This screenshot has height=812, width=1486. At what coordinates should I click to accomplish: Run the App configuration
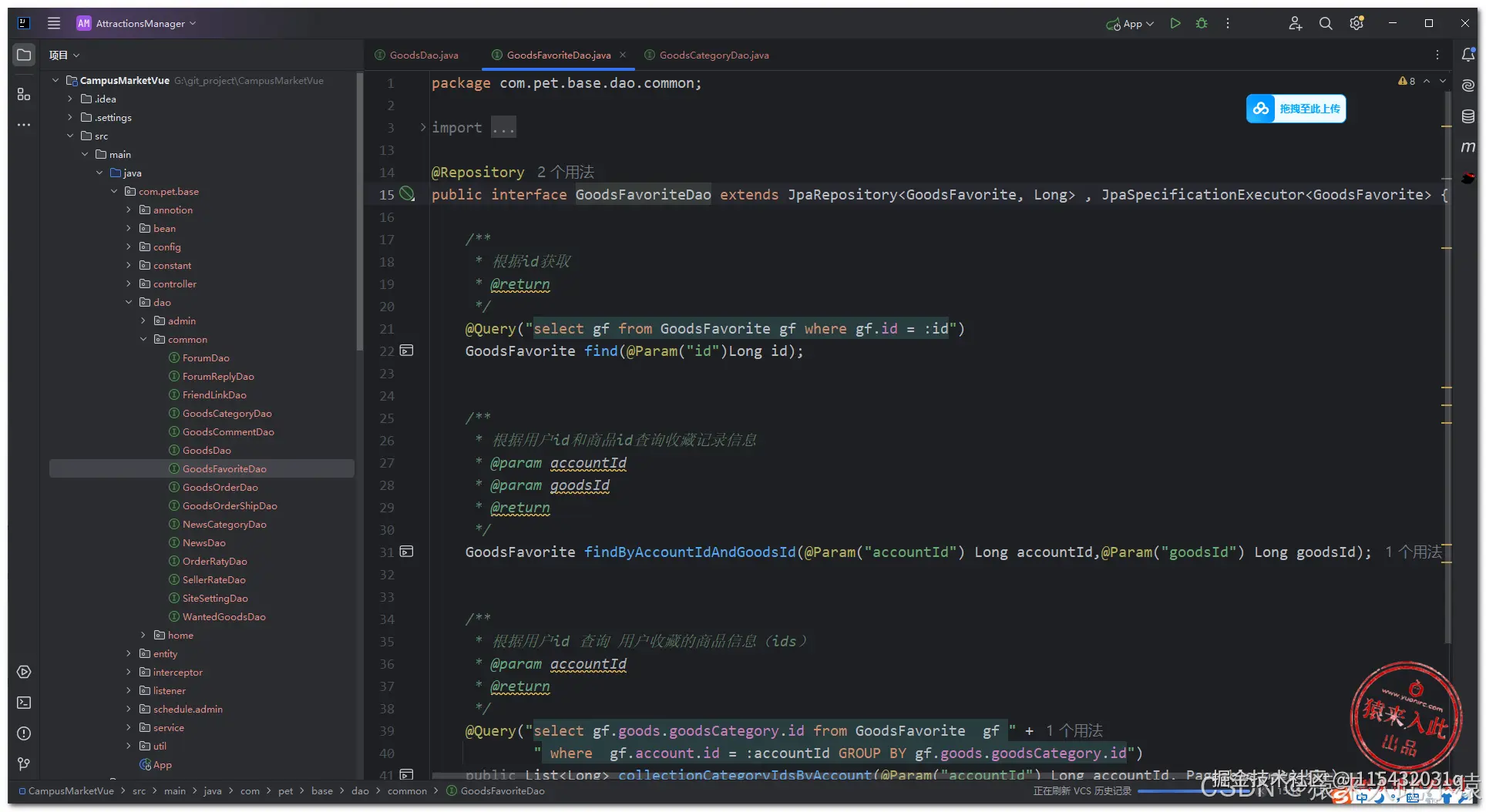tap(1175, 23)
